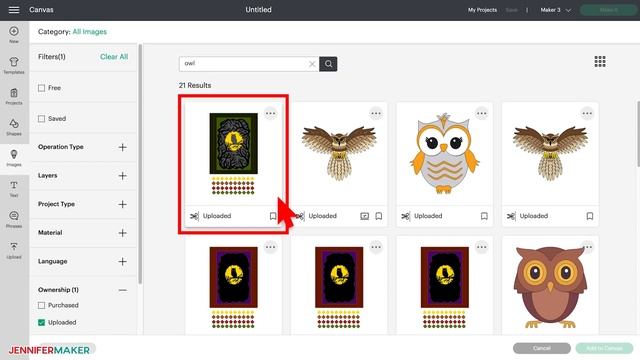
Task: Expand the Project Type filter
Action: 122,204
